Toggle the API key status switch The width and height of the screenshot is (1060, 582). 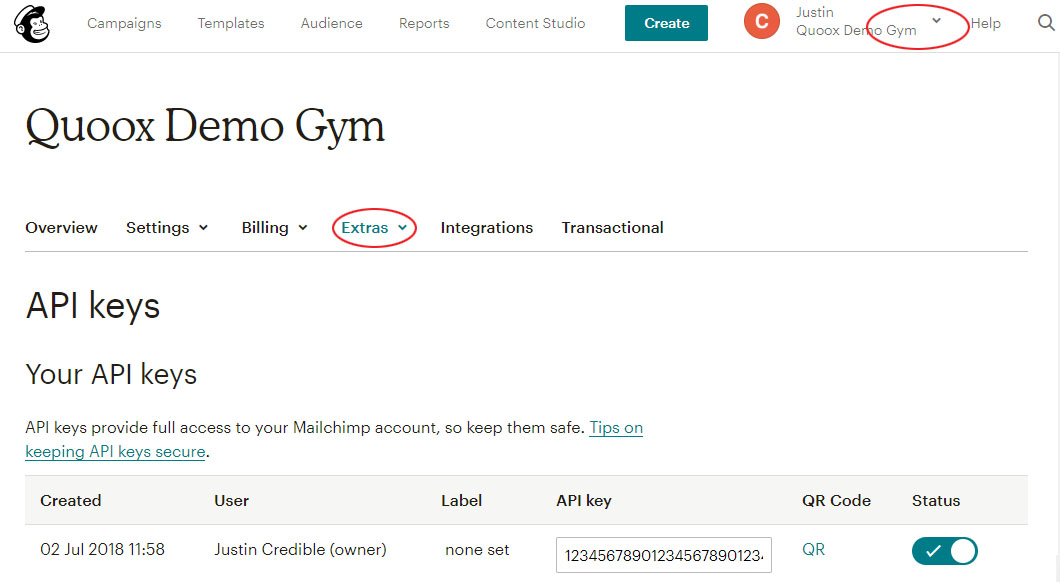tap(944, 551)
